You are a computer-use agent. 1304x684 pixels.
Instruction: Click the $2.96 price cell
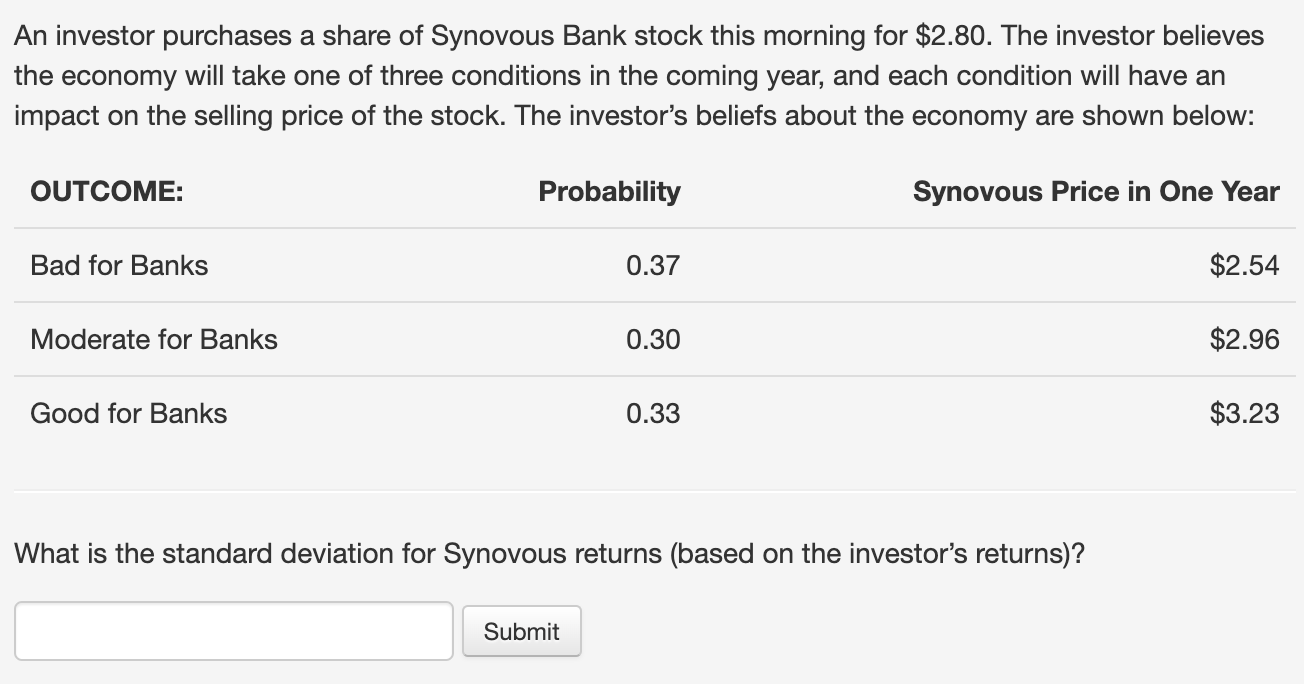pos(1243,339)
